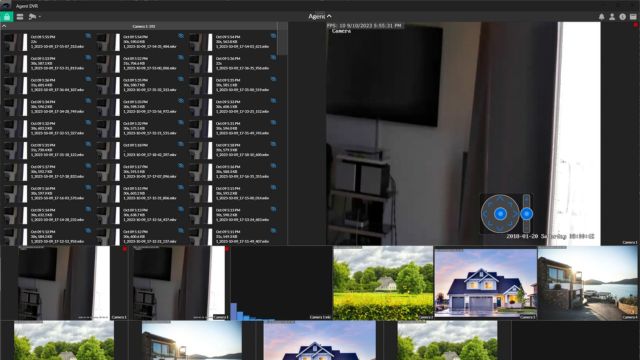Click blue icon on third recording in second row
This screenshot has height=360, width=640.
click(273, 58)
